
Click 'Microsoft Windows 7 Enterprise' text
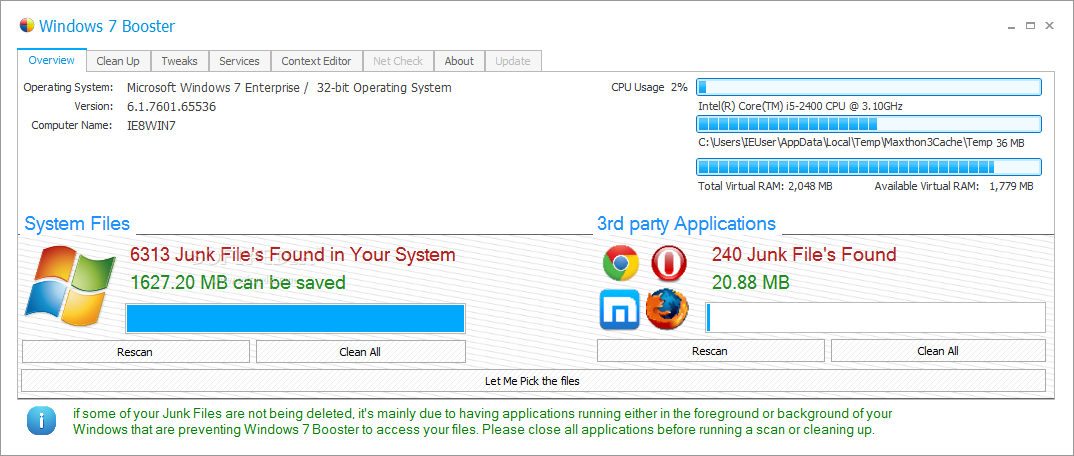[x=213, y=88]
